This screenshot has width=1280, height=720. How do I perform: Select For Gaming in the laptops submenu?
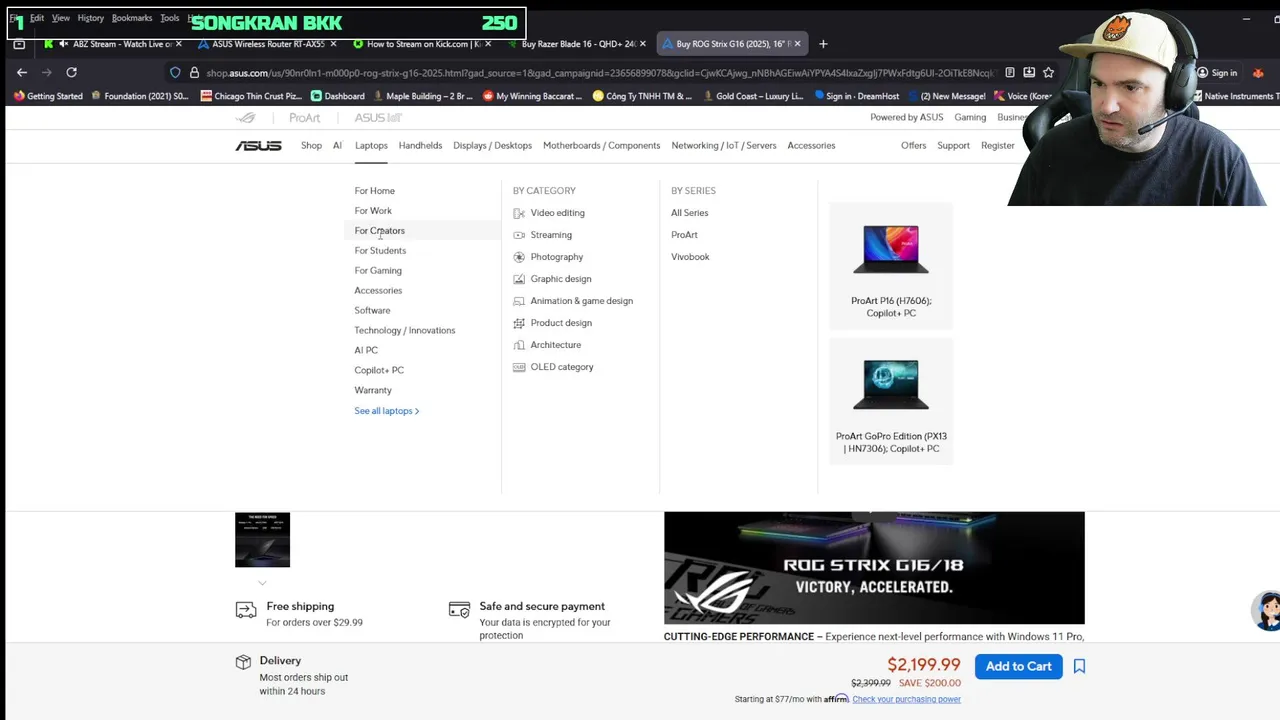tap(378, 271)
